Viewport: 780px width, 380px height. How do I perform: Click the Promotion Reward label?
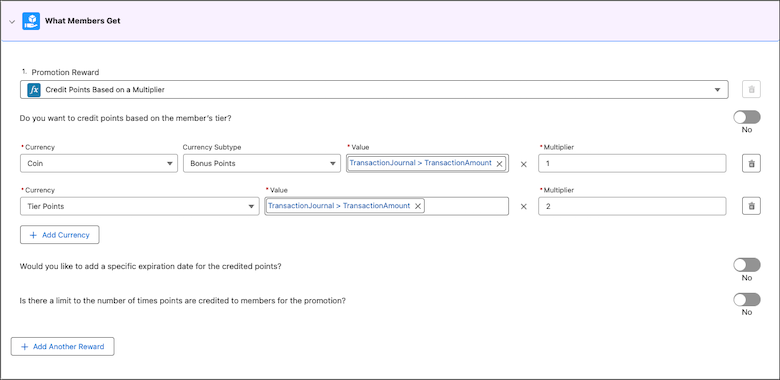click(x=65, y=72)
